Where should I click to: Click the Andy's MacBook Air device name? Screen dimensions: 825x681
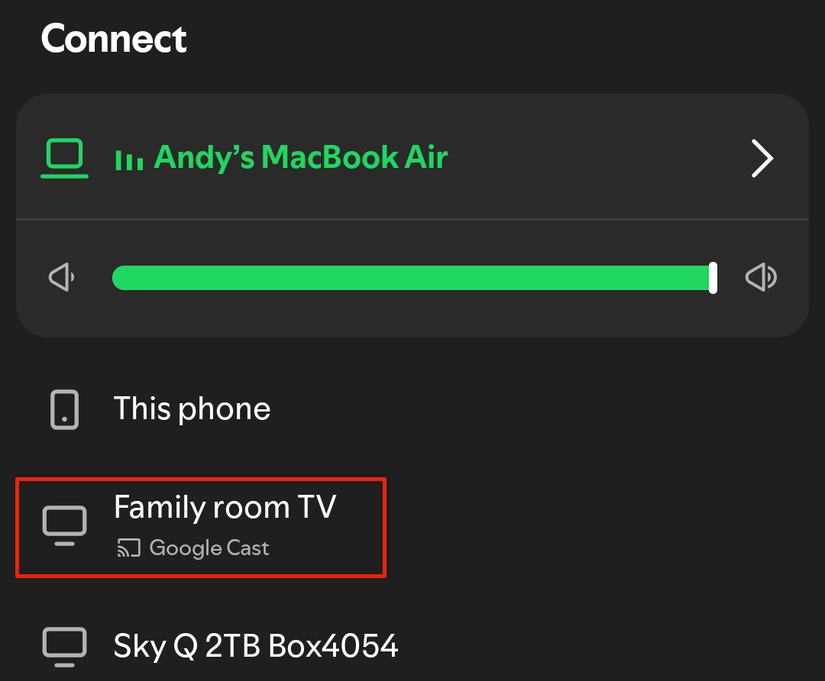tap(300, 157)
